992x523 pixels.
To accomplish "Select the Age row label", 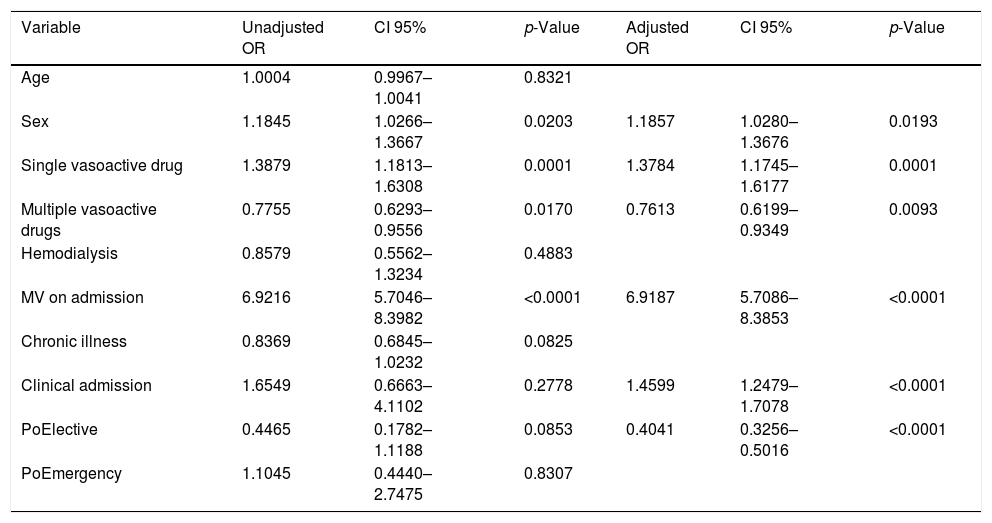I will [34, 77].
